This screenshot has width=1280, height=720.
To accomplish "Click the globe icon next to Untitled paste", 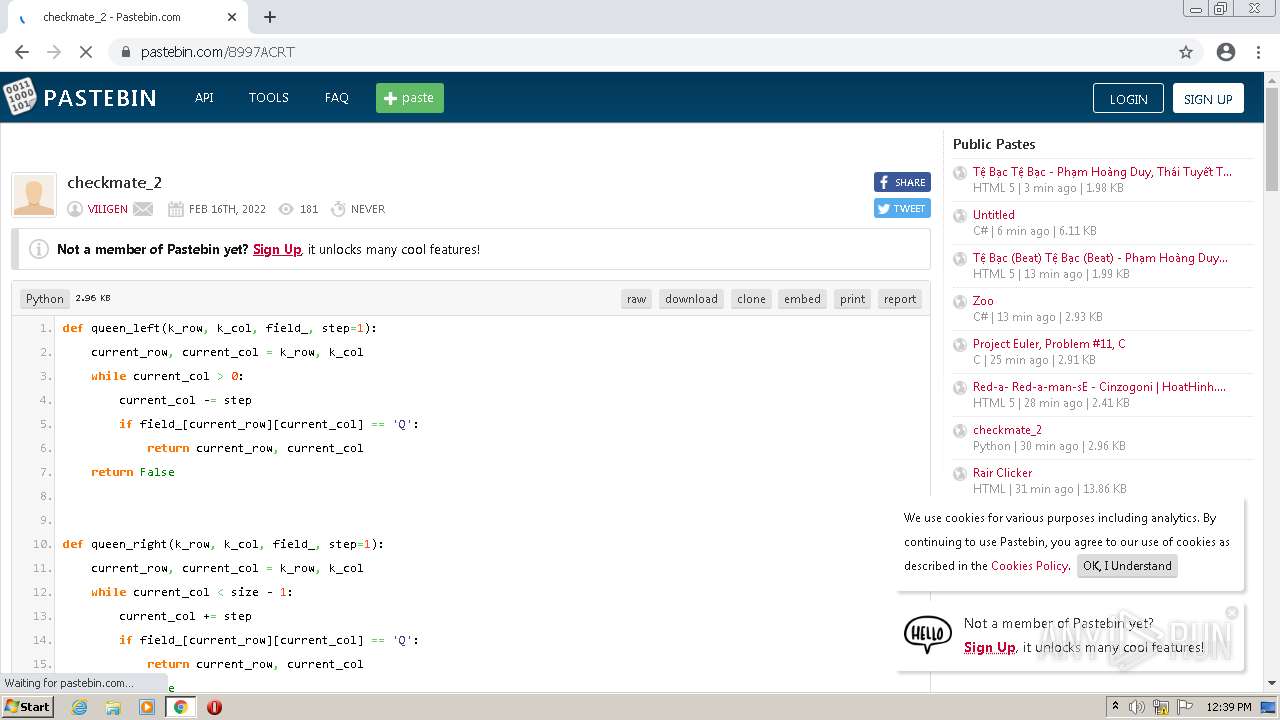I will pyautogui.click(x=960, y=216).
